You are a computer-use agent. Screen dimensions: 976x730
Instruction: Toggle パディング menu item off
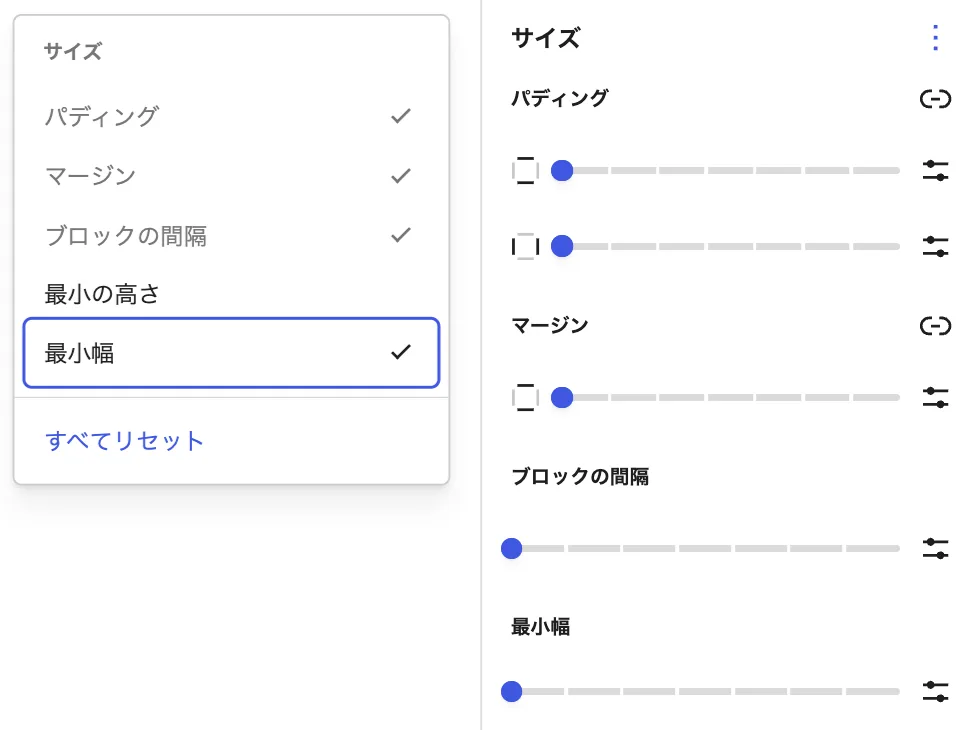point(231,116)
